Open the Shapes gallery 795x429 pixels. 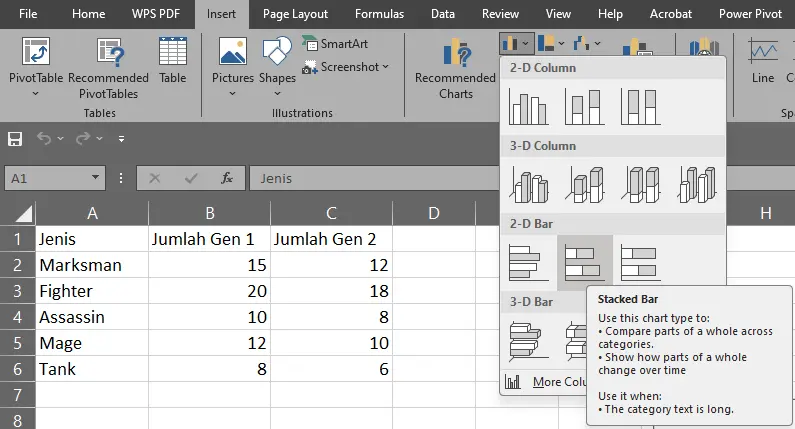[277, 66]
